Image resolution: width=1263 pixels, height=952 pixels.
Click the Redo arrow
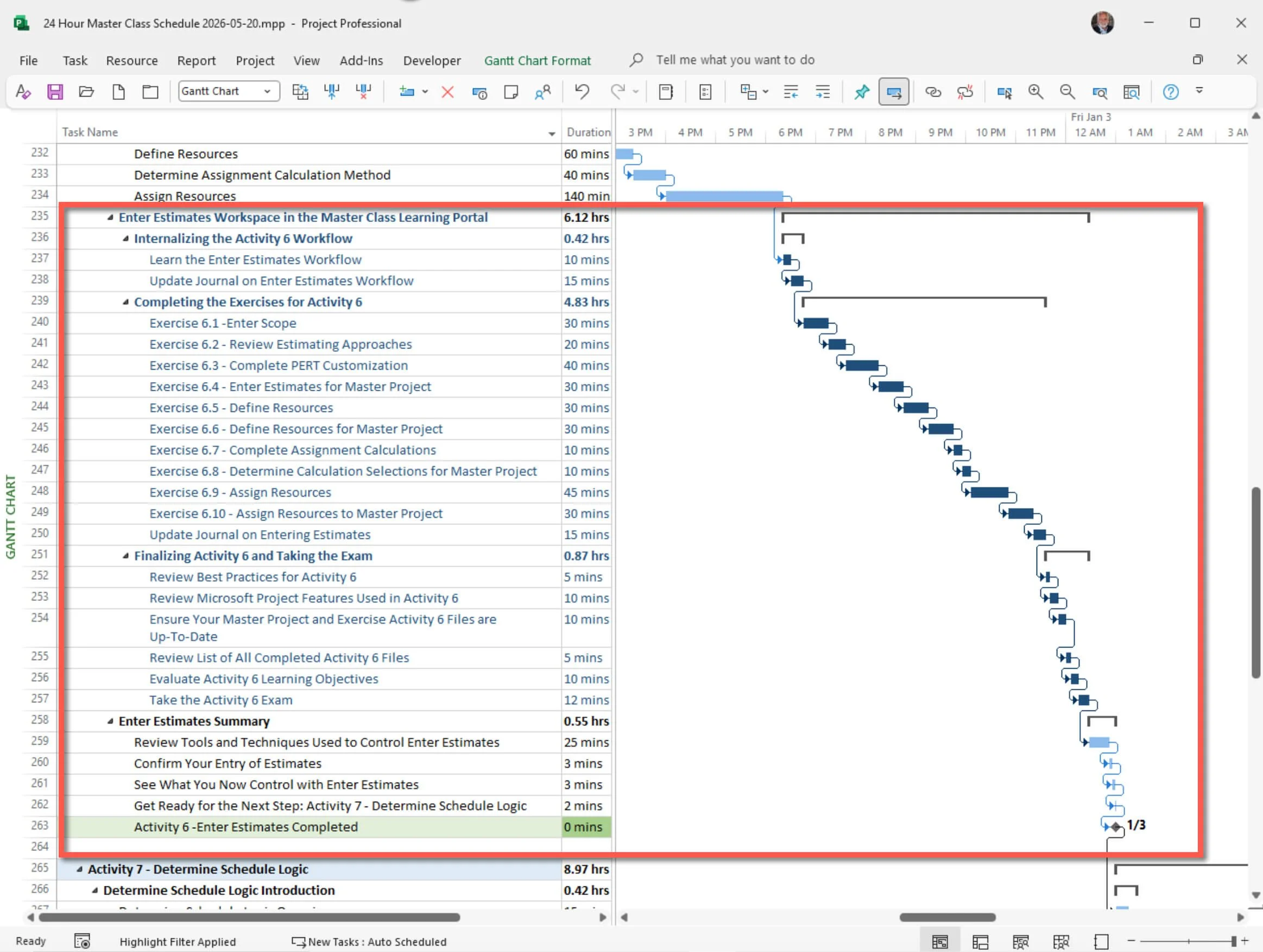point(618,92)
